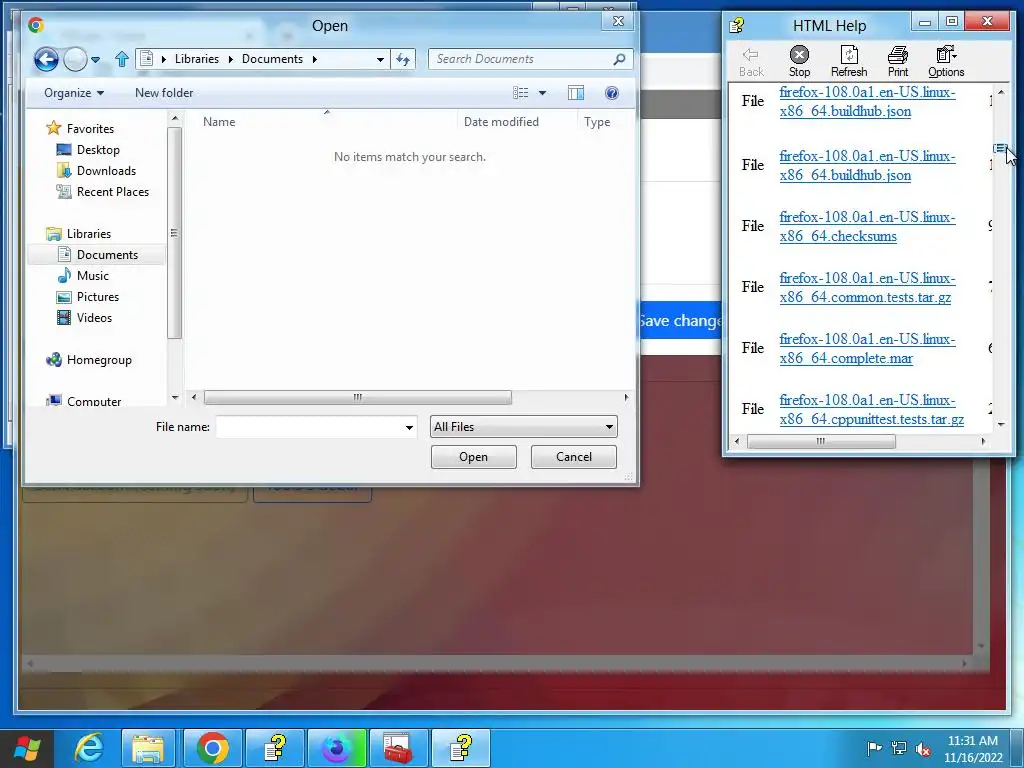Image resolution: width=1024 pixels, height=768 pixels.
Task: Click the Forward arrow in Open dialog
Action: pos(75,59)
